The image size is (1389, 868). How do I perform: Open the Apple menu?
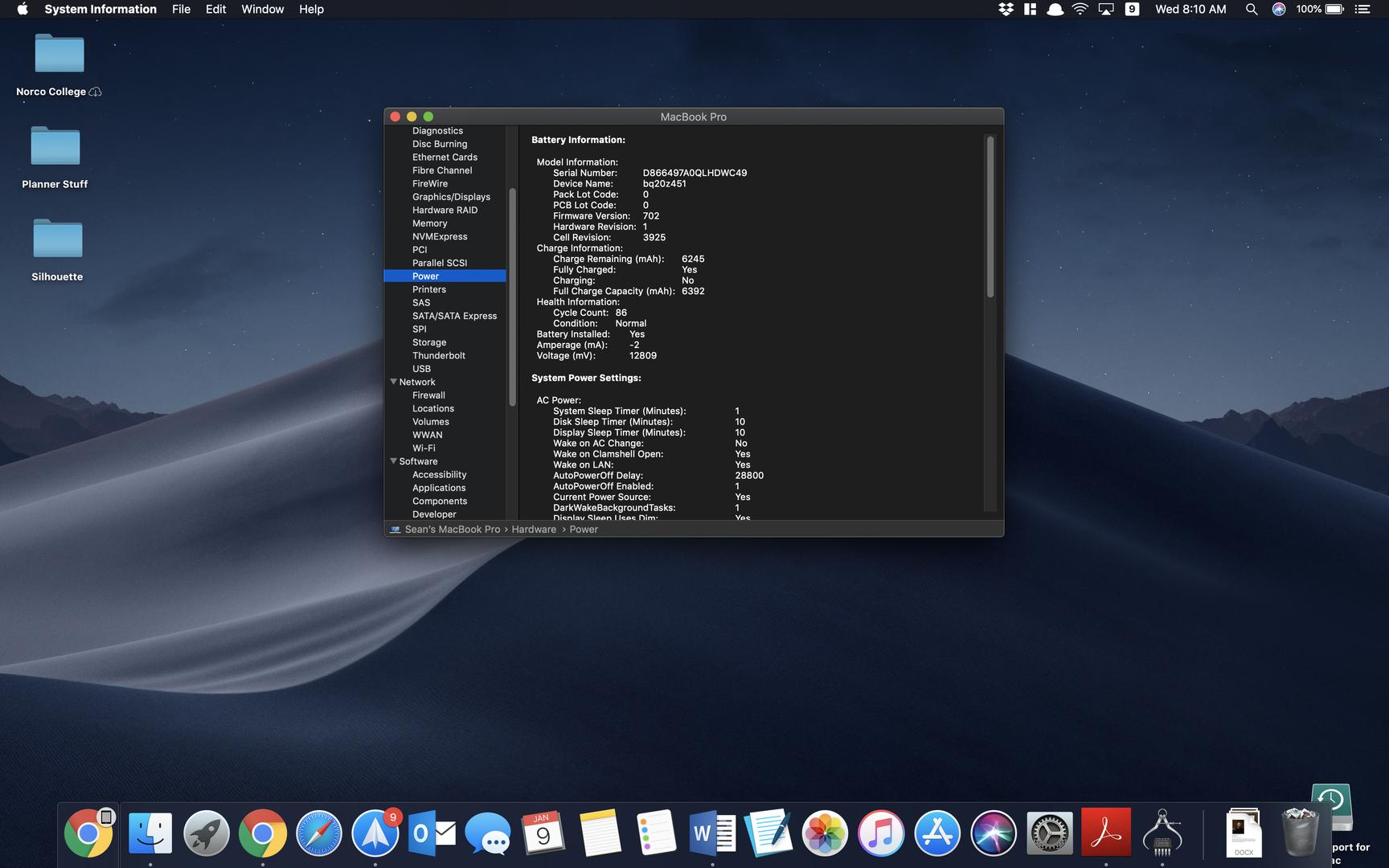(x=23, y=9)
